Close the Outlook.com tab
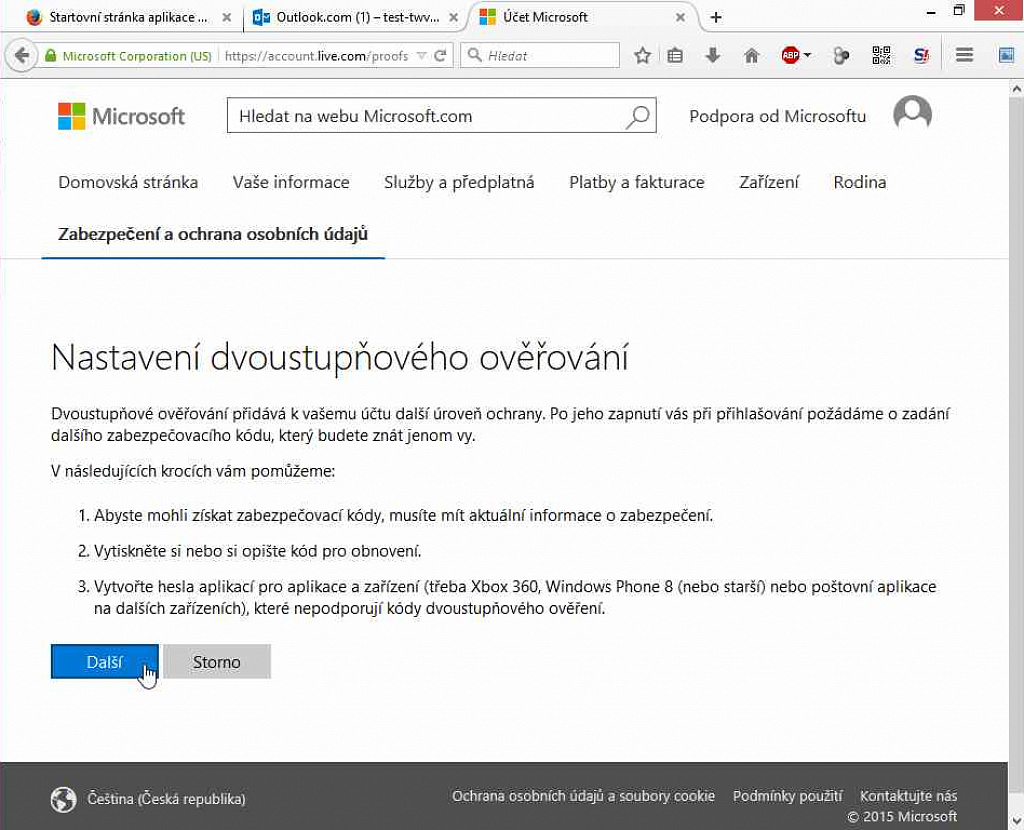The image size is (1024, 830). [453, 18]
